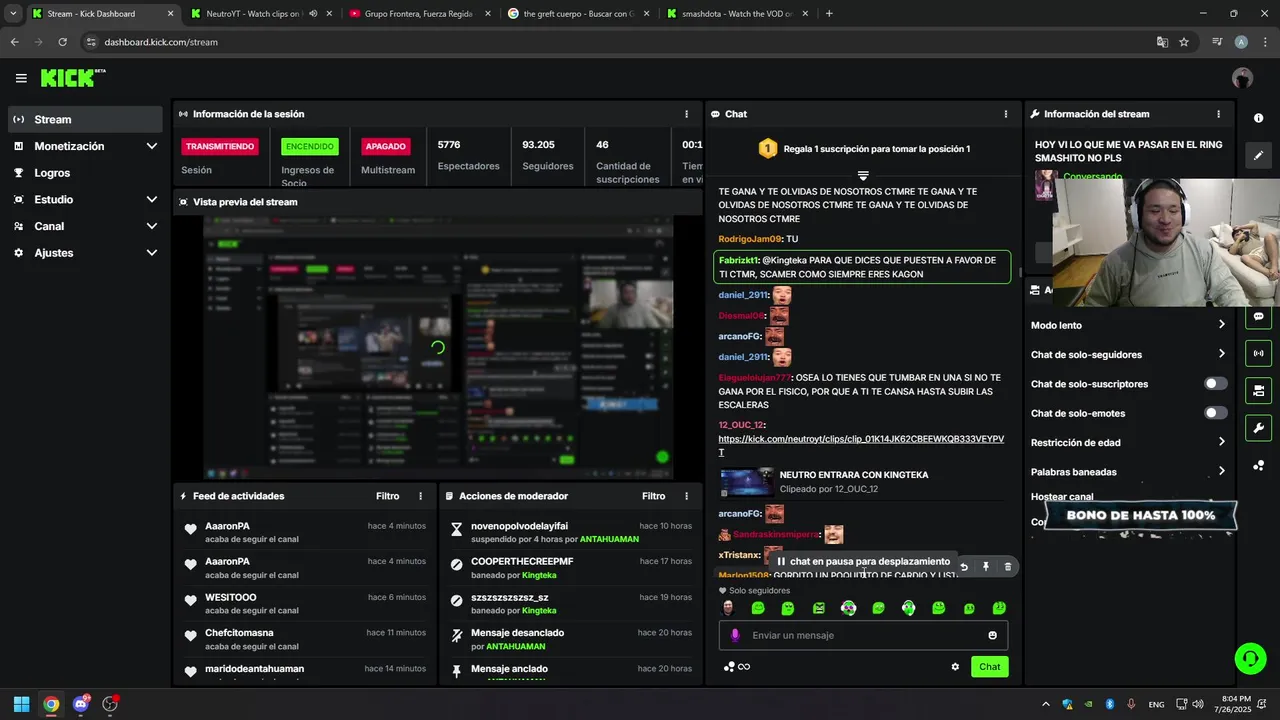Open the user avatar menu in Kick header
This screenshot has width=1280, height=720.
tap(1242, 78)
